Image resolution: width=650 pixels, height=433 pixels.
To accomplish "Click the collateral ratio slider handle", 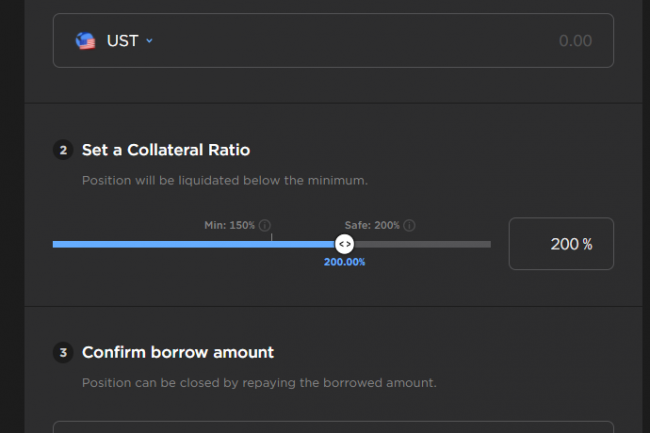I will (x=344, y=244).
